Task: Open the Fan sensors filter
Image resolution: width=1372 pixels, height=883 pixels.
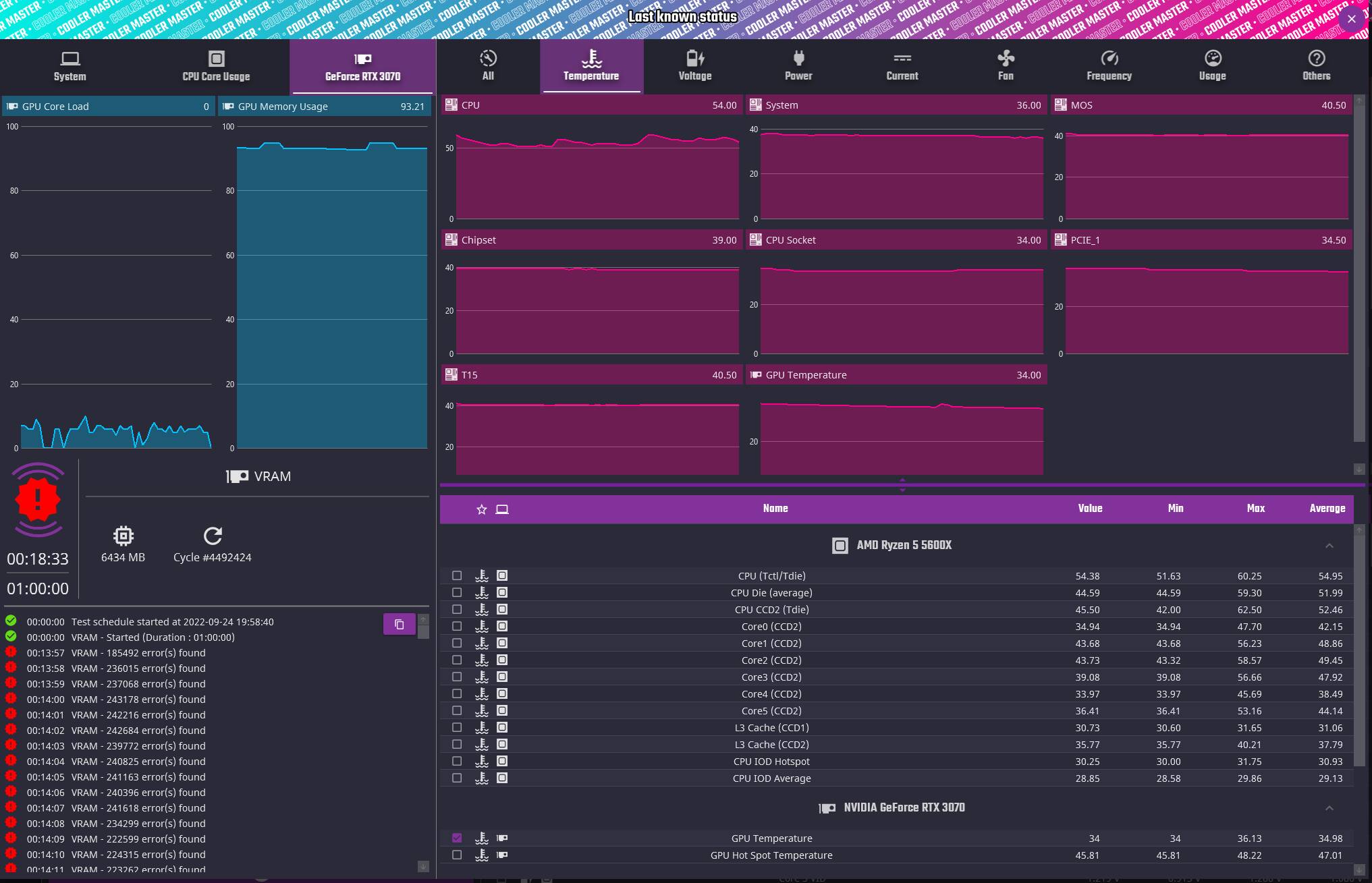Action: [1006, 65]
